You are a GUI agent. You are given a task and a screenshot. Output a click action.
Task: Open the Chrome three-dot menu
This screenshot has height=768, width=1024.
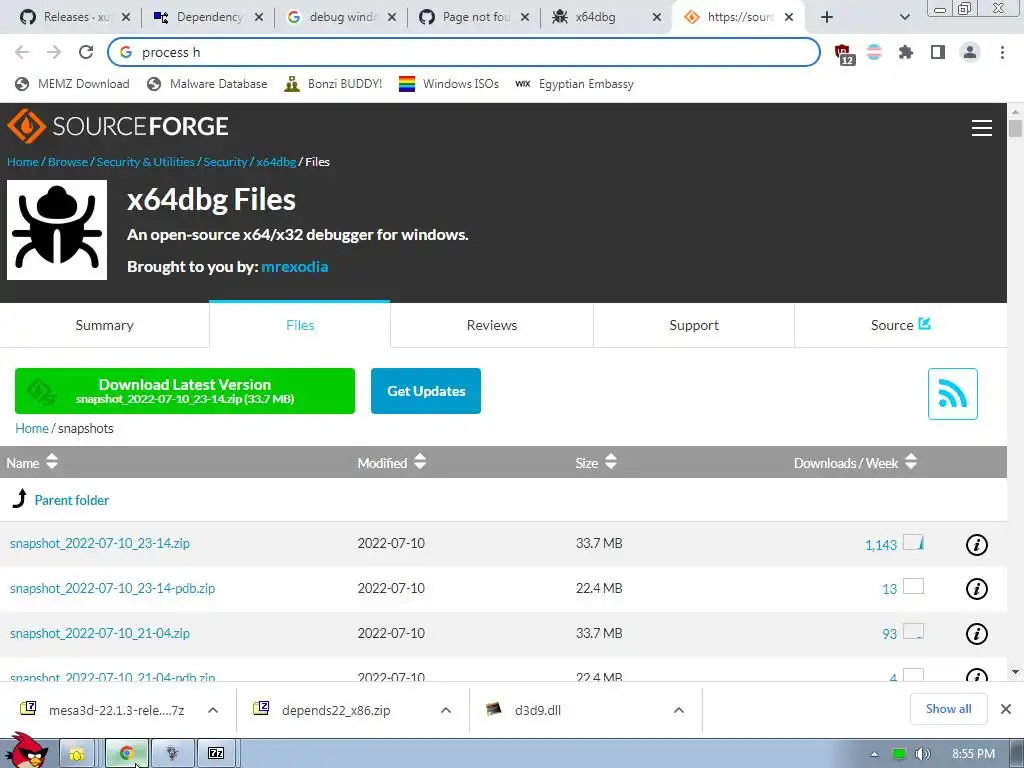1002,52
